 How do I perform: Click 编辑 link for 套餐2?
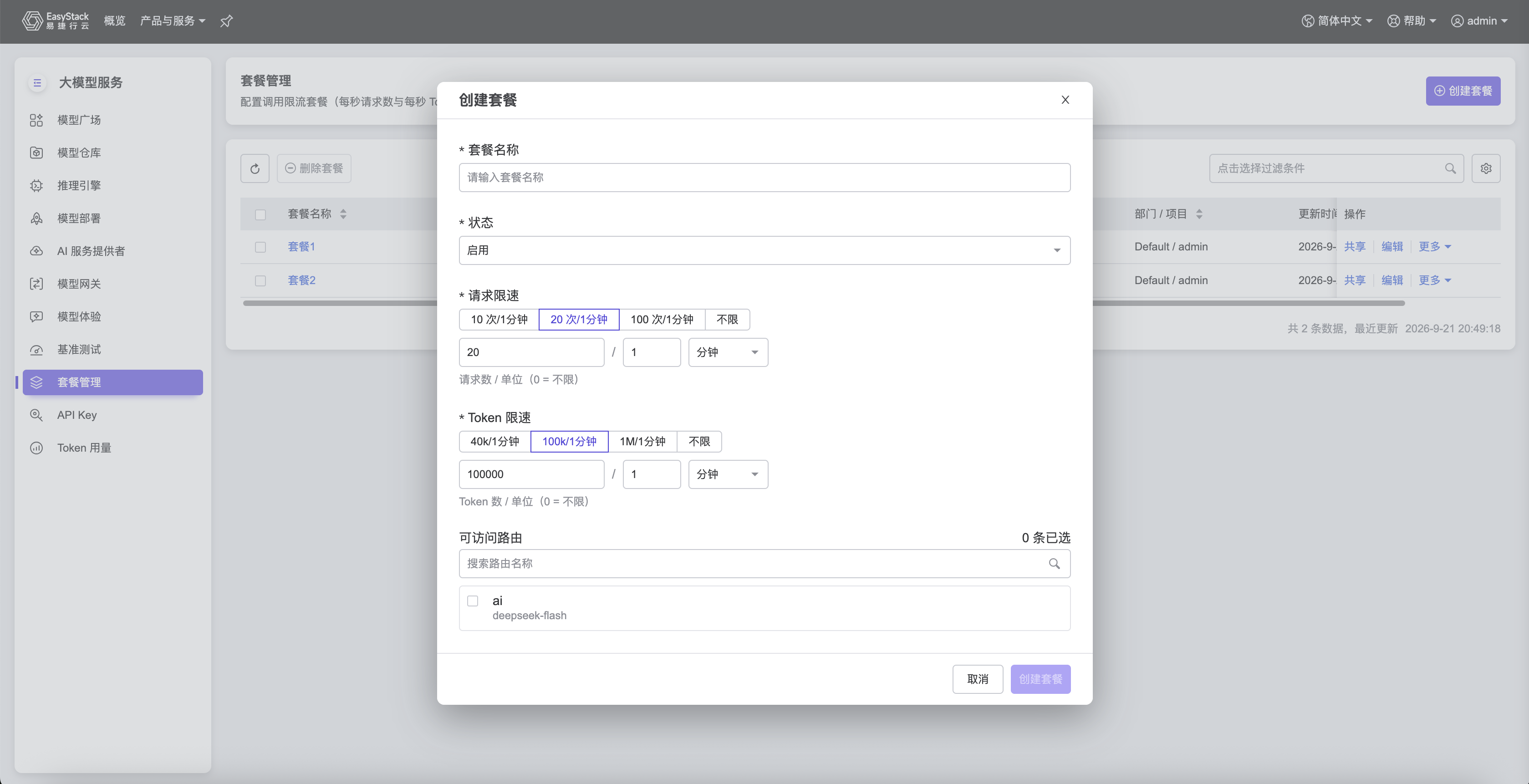point(1392,281)
